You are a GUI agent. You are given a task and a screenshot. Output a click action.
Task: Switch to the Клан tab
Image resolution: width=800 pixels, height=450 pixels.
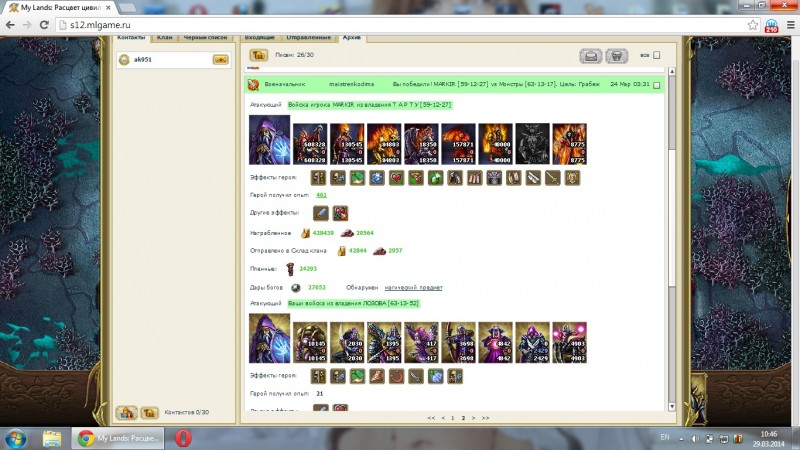tap(164, 38)
